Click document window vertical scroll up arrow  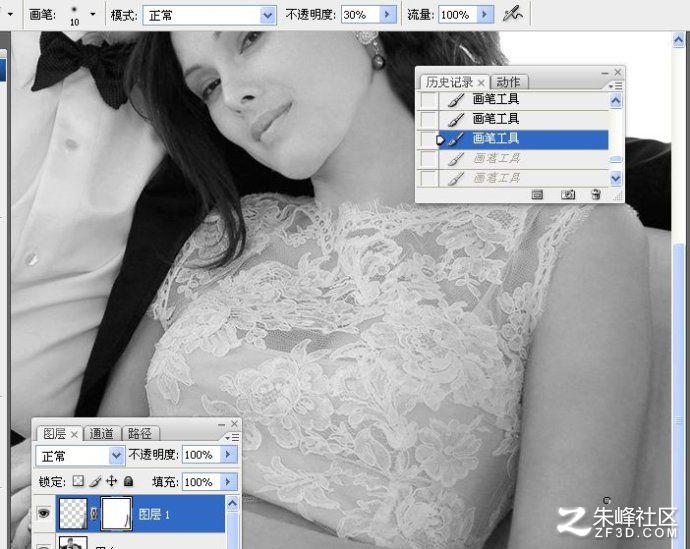click(x=678, y=40)
